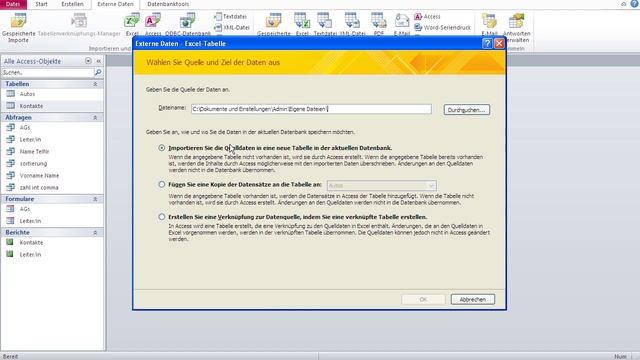Click the OK button
Image resolution: width=640 pixels, height=360 pixels.
(423, 299)
